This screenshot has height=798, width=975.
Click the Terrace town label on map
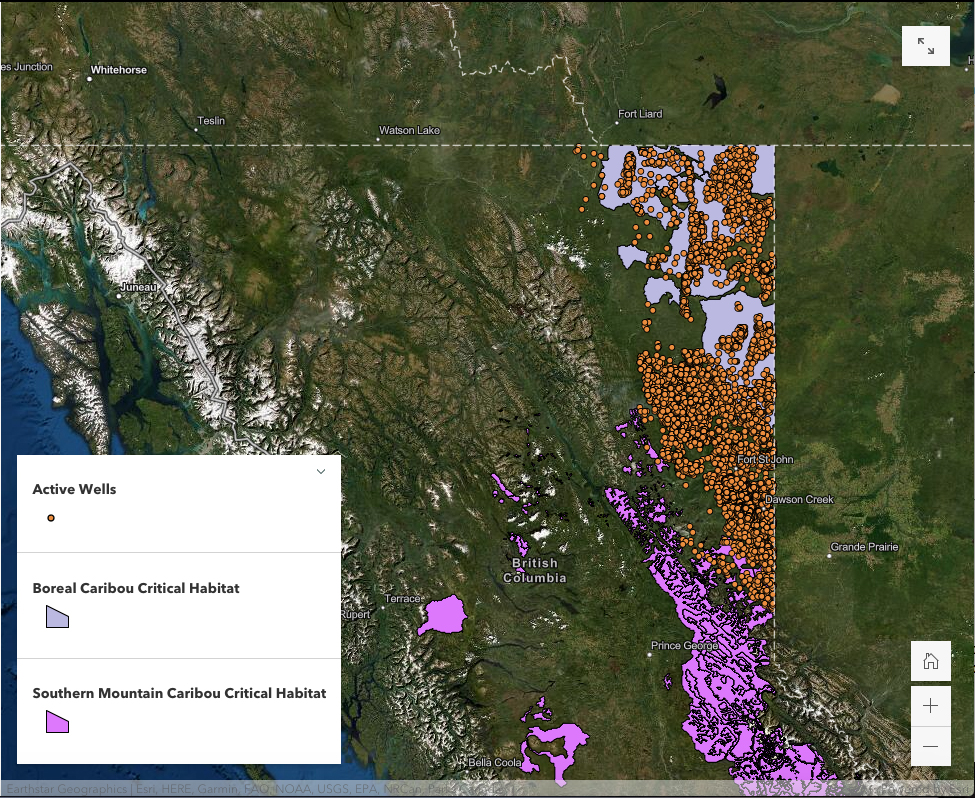[401, 598]
